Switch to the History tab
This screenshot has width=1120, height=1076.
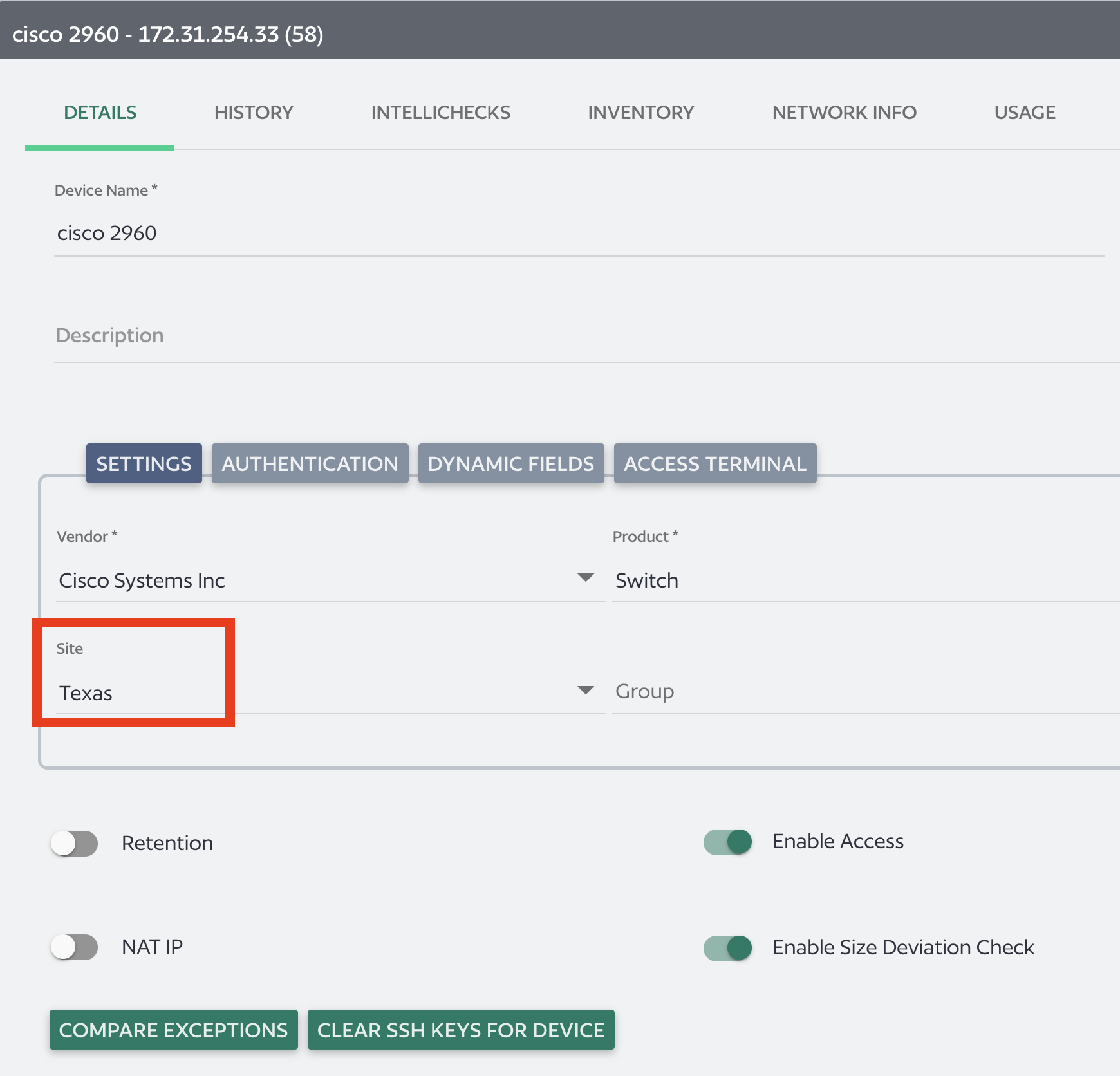click(253, 112)
